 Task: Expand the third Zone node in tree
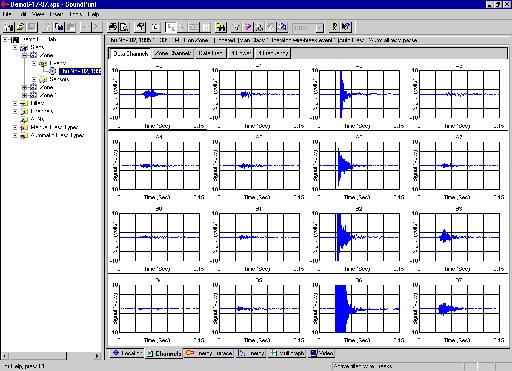coord(24,95)
